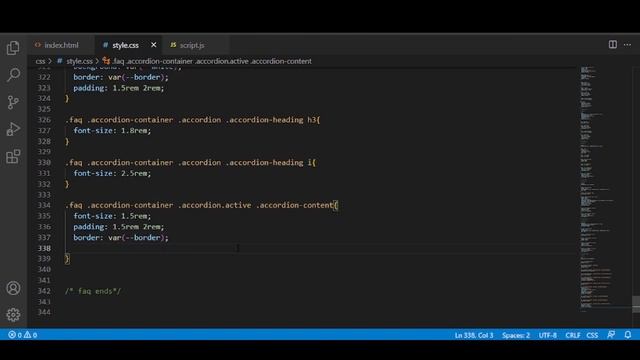Click line number 326 in gutter
Screen dimensions: 640x360
point(44,120)
